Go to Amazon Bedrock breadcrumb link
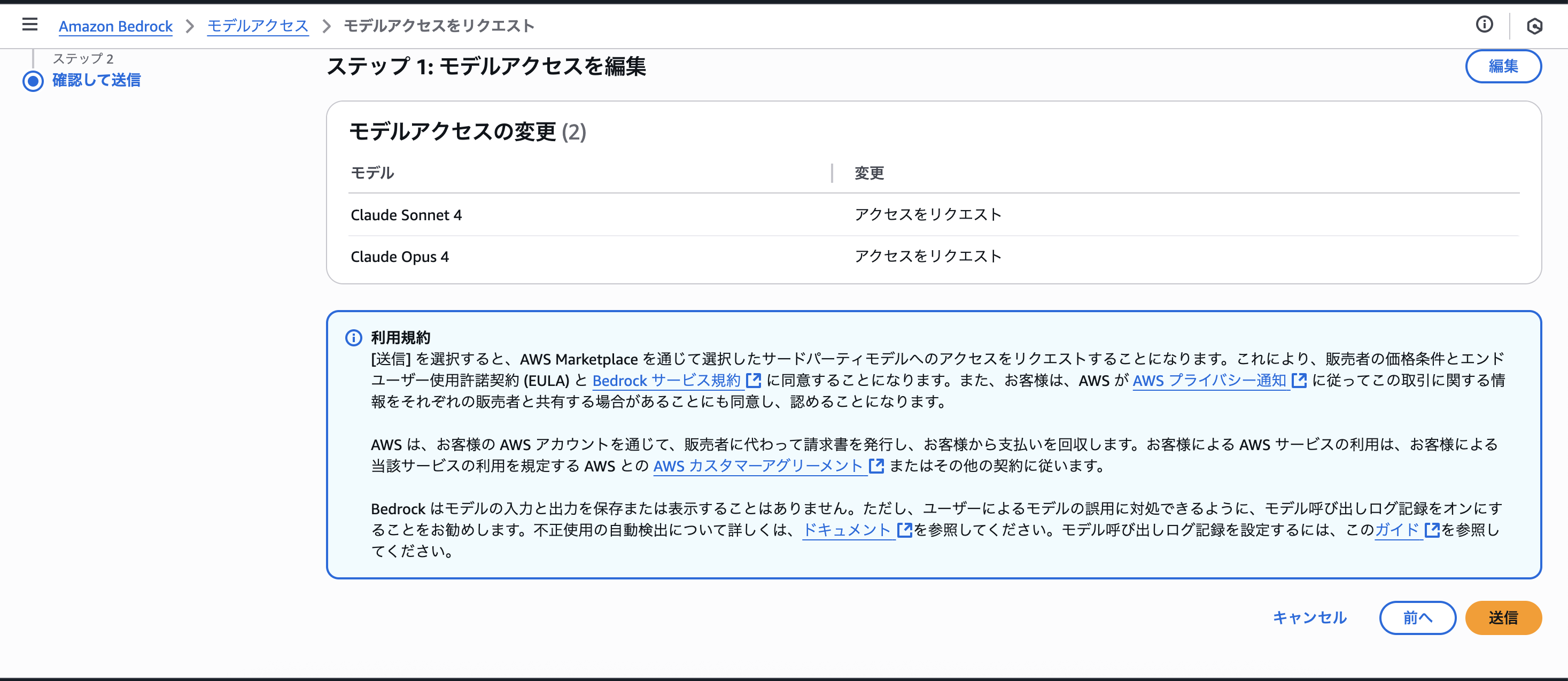1568x681 pixels. [x=115, y=26]
